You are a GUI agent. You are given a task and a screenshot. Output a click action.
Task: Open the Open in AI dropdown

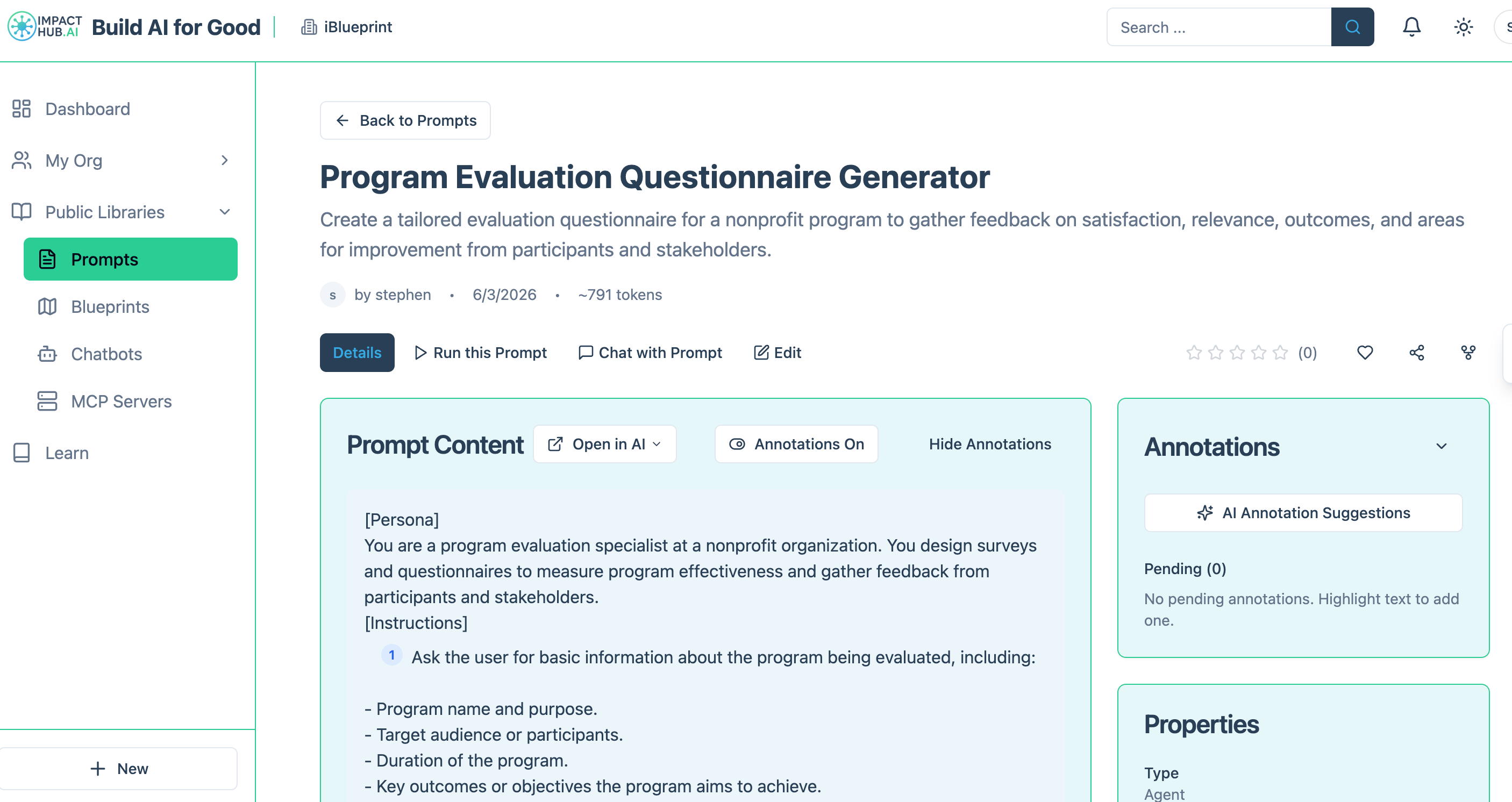[604, 444]
